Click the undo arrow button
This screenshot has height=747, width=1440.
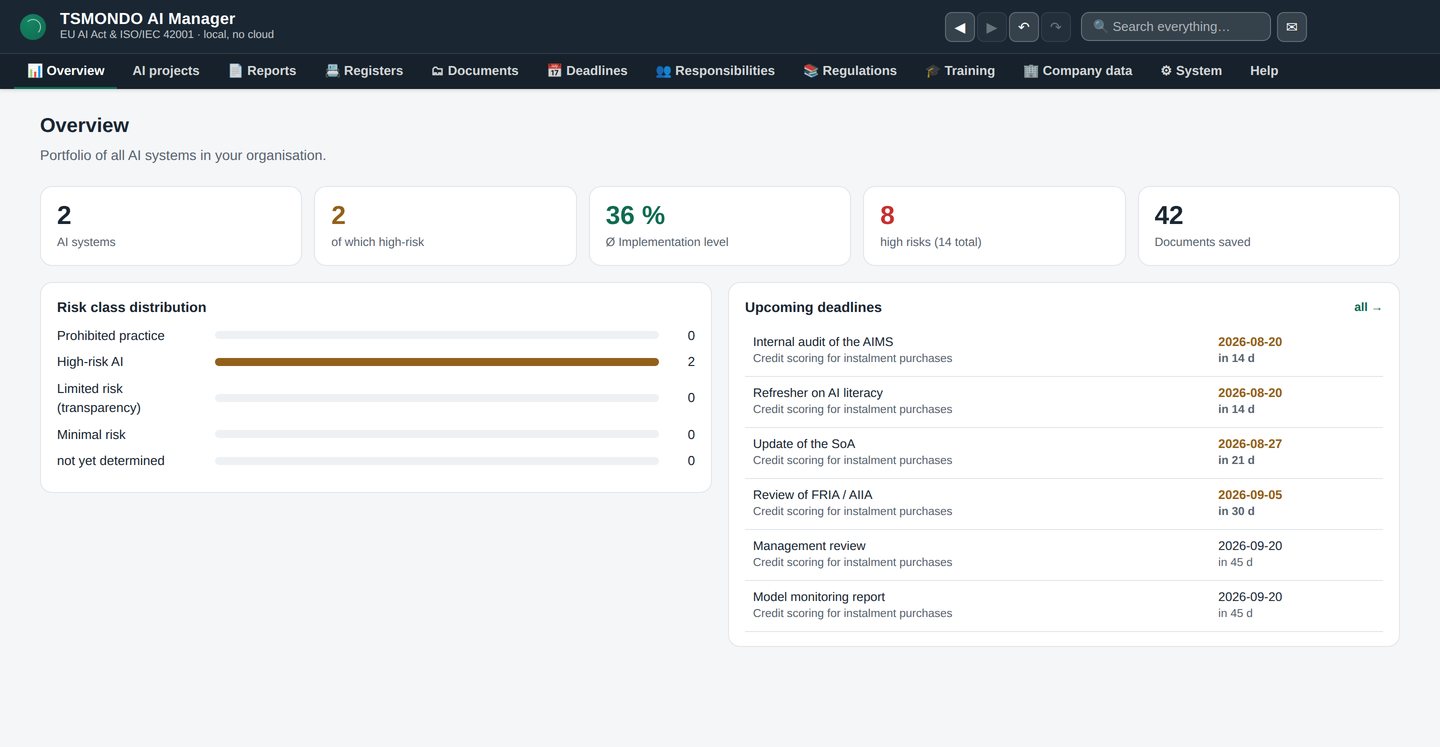coord(1024,27)
